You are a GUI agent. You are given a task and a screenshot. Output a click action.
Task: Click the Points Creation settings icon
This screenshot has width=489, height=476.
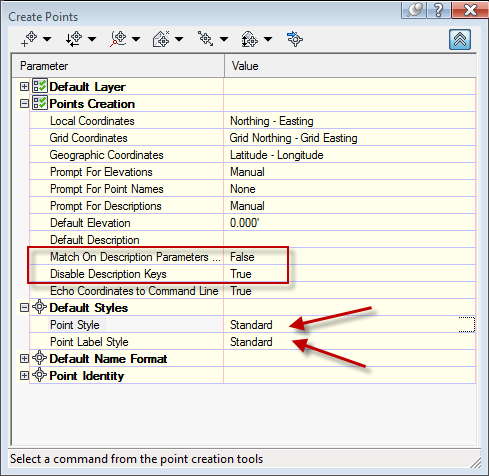[x=40, y=103]
